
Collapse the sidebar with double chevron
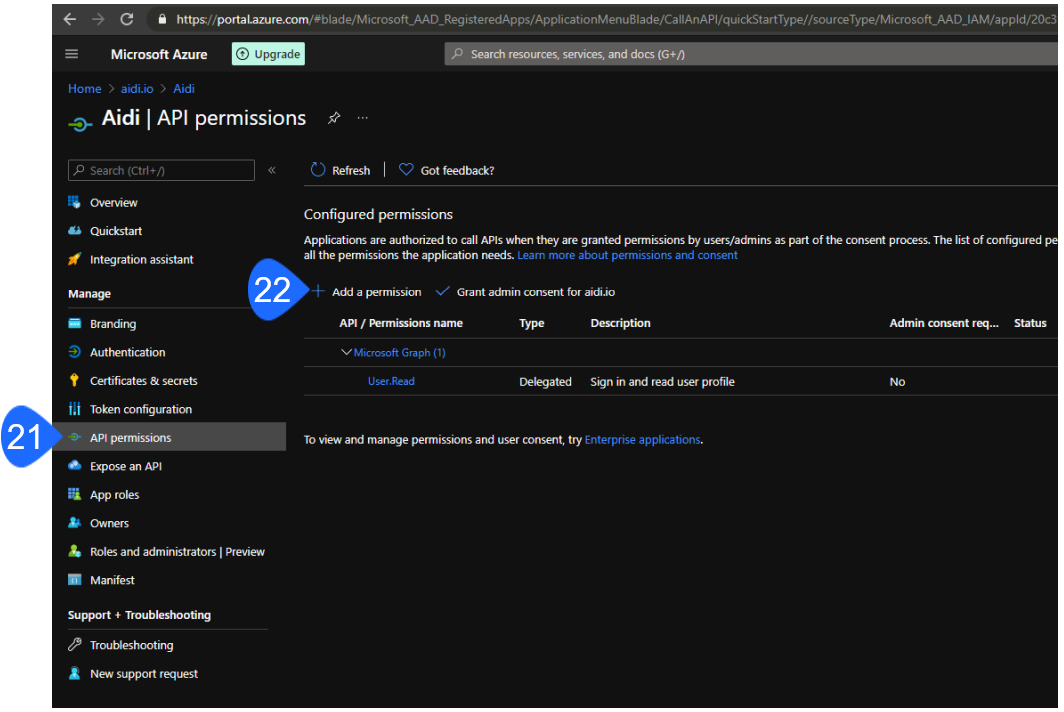[272, 170]
